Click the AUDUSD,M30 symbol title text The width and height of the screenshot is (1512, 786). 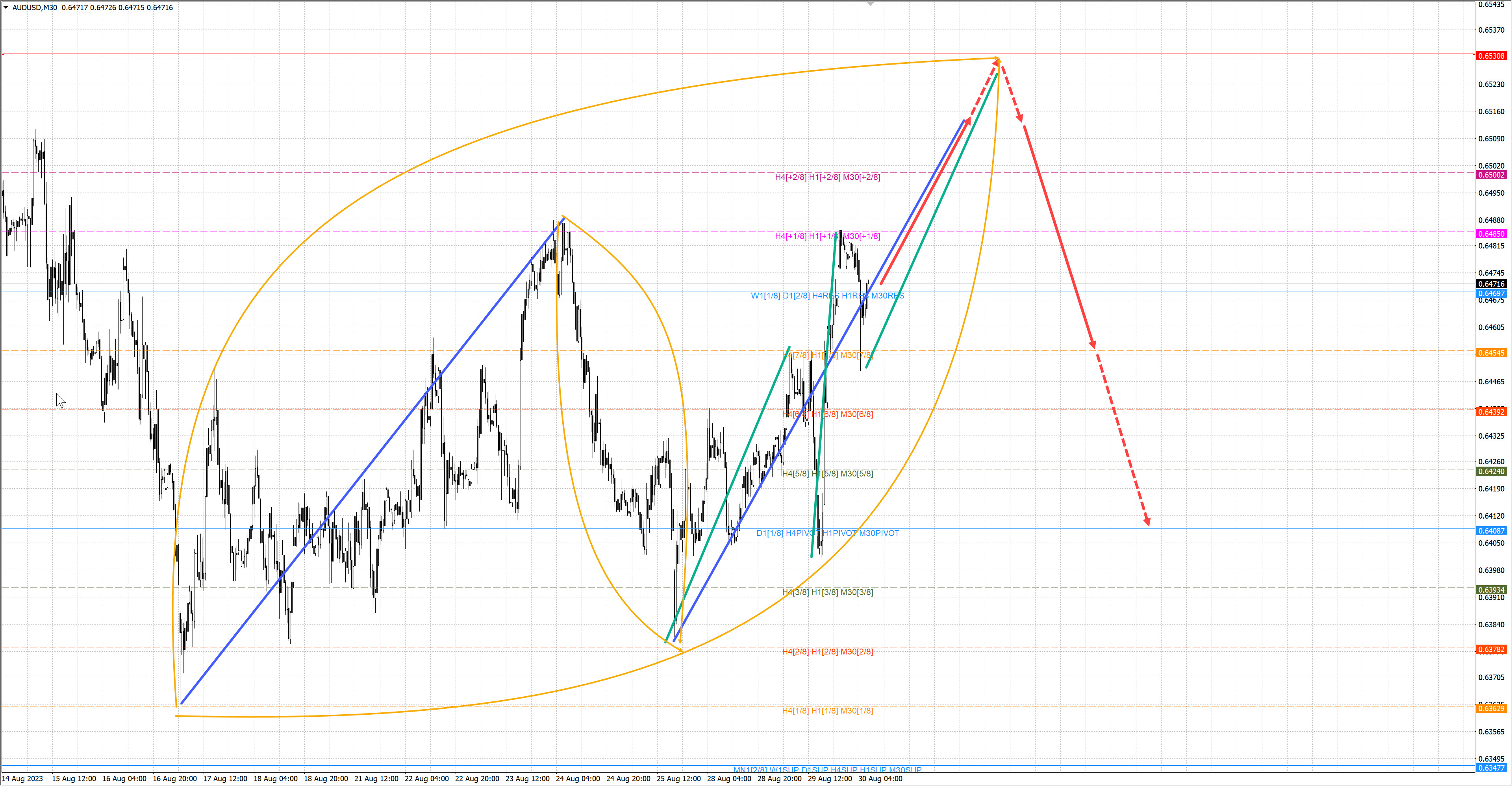click(35, 7)
